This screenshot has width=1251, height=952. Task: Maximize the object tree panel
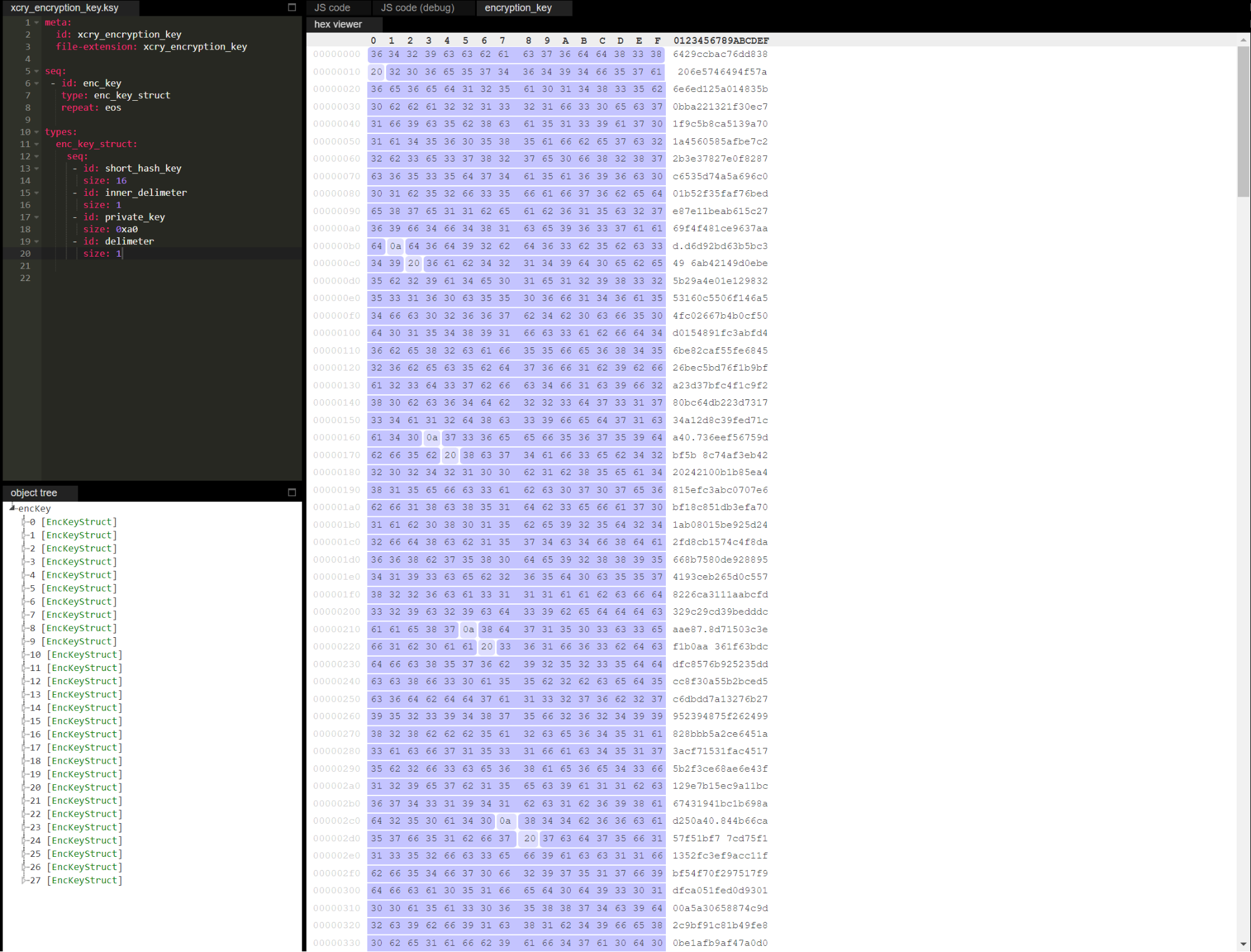tap(292, 493)
